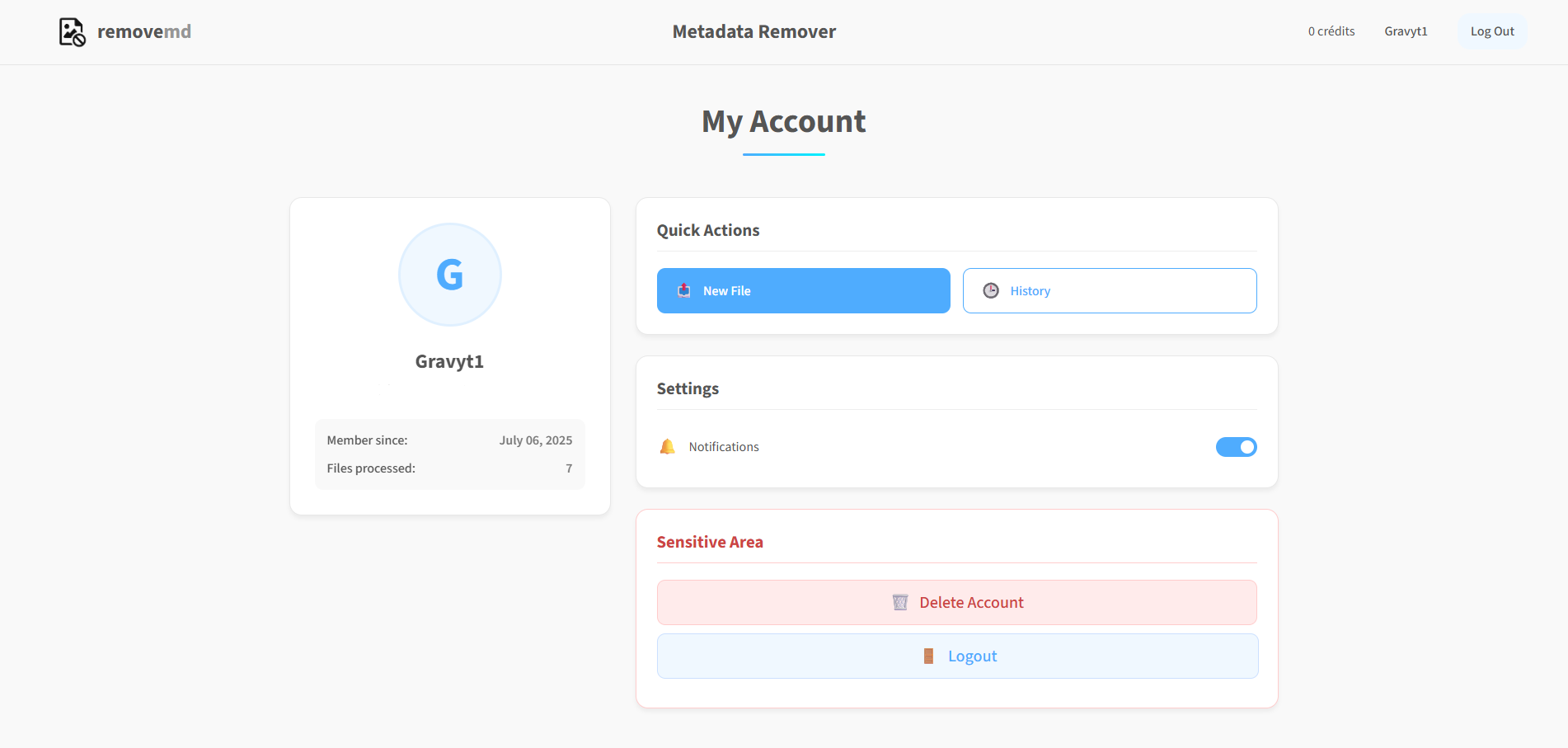1568x748 pixels.
Task: Click the files processed count 7
Action: tap(569, 468)
